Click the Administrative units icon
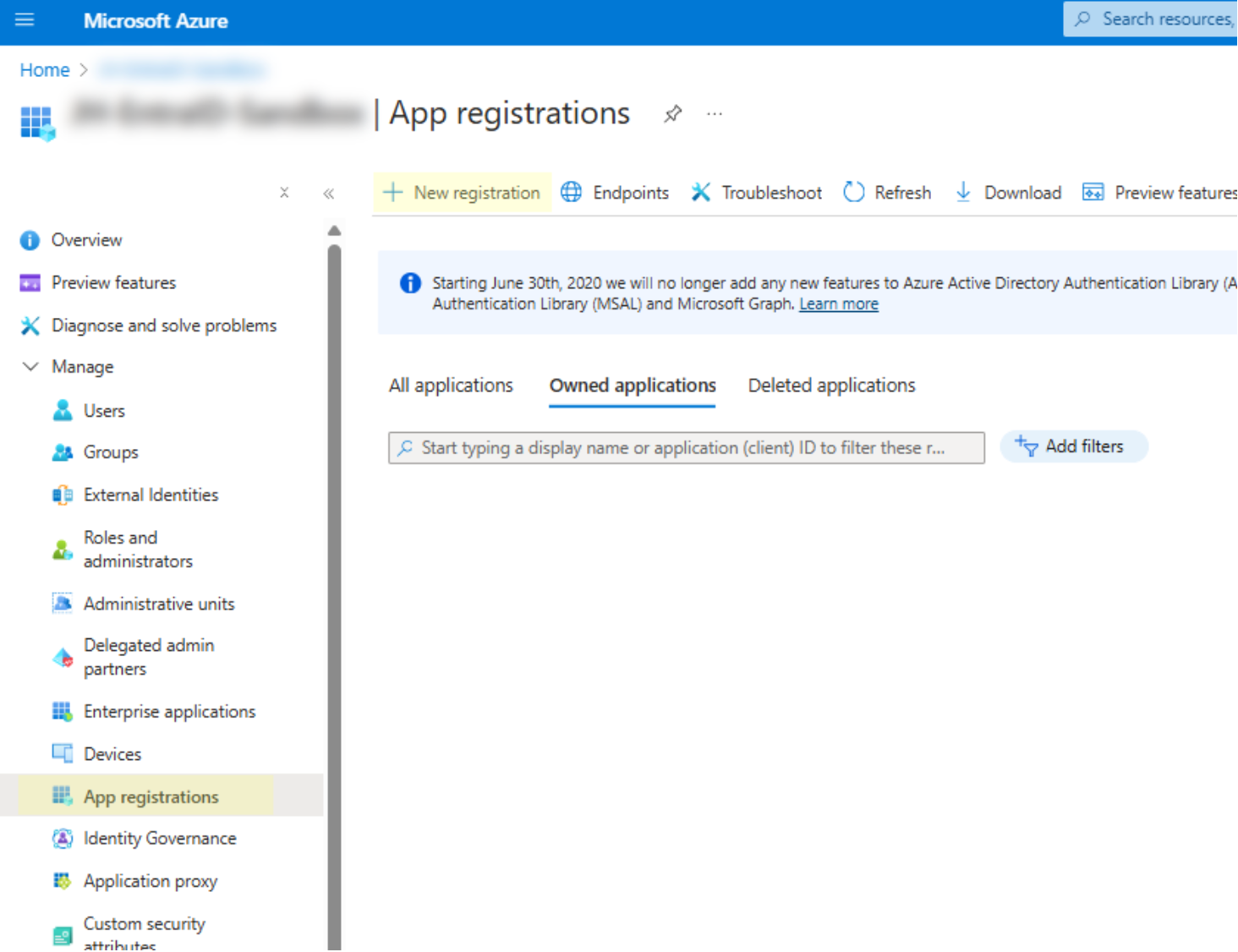 (63, 604)
